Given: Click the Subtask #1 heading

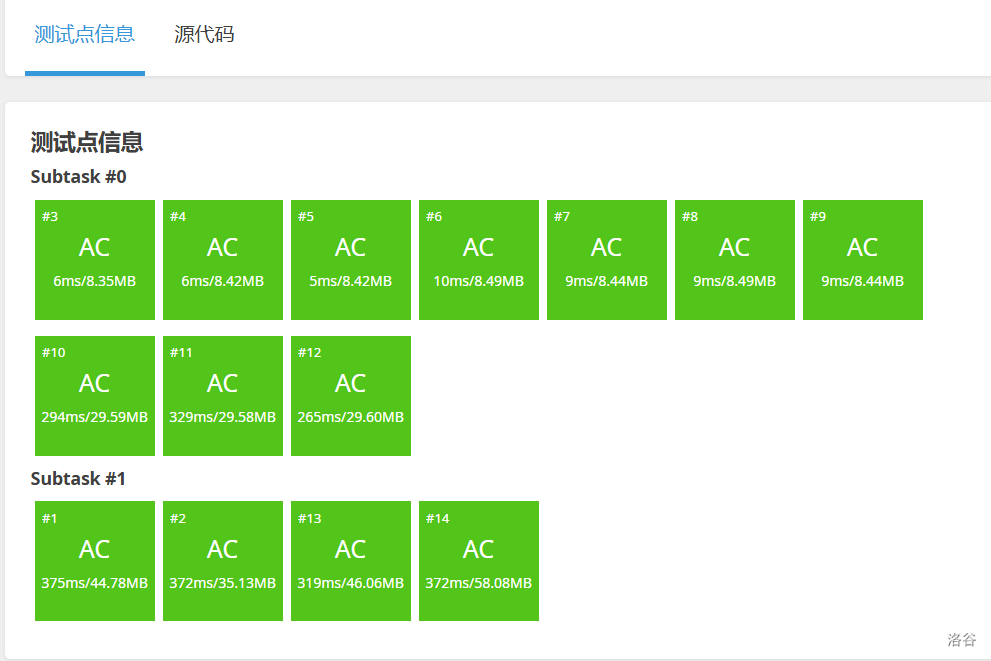Looking at the screenshot, I should tap(79, 479).
